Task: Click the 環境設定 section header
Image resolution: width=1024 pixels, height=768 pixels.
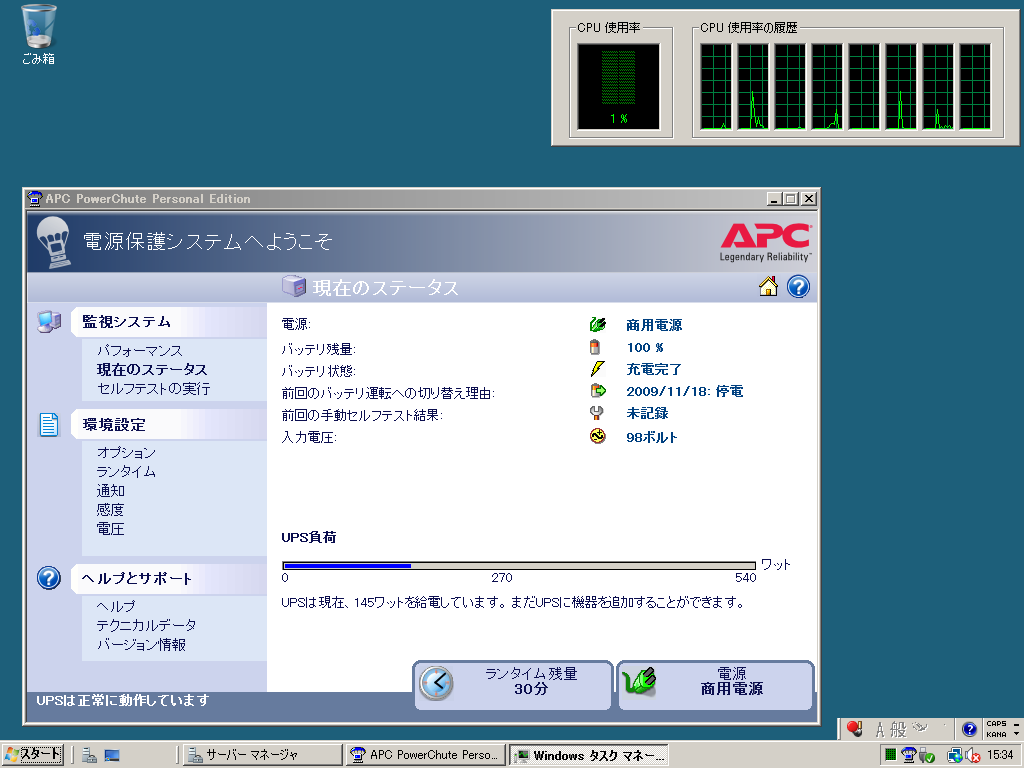Action: coord(168,424)
